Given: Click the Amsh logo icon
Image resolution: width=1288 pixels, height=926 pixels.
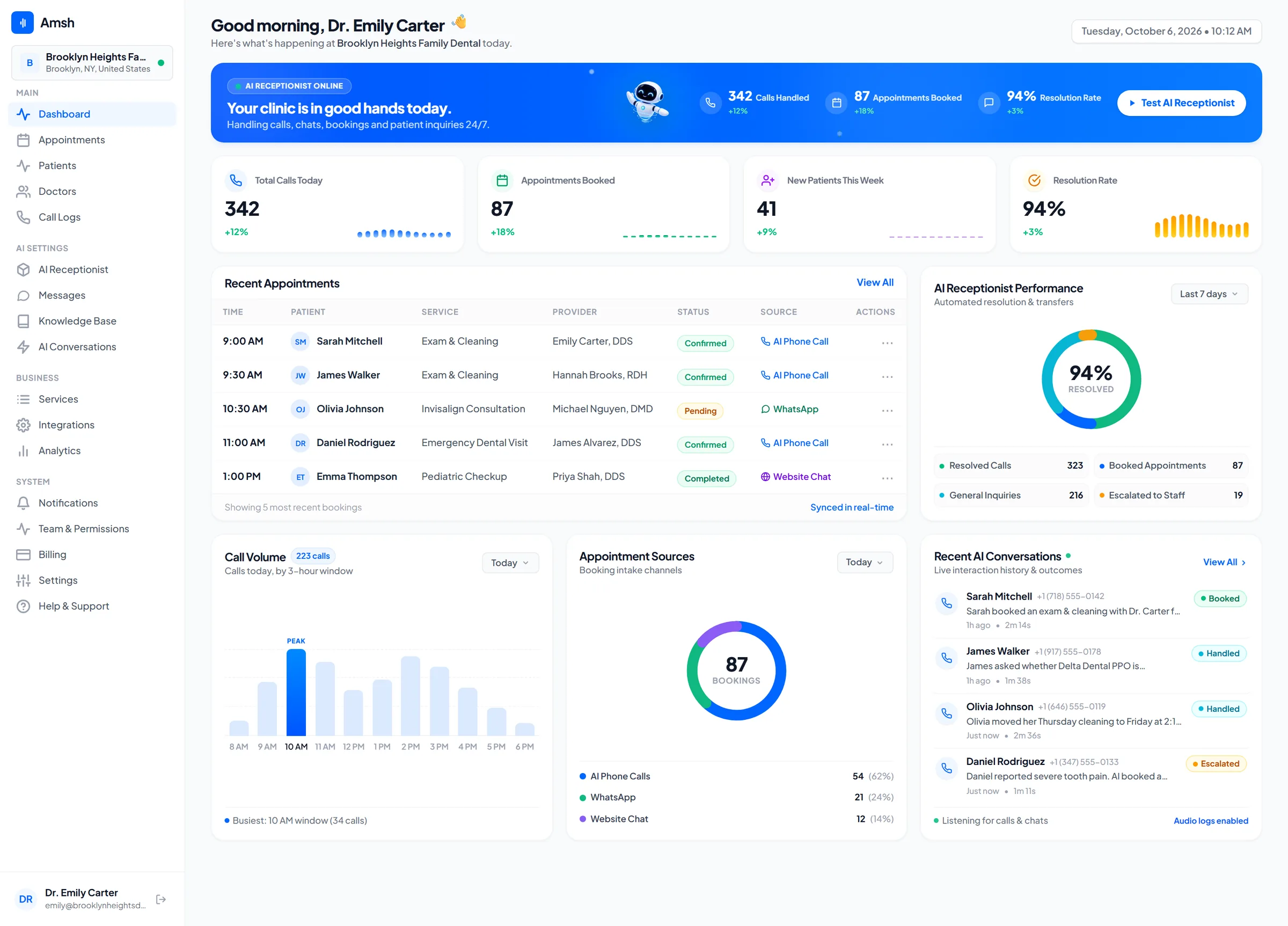Looking at the screenshot, I should pyautogui.click(x=23, y=23).
